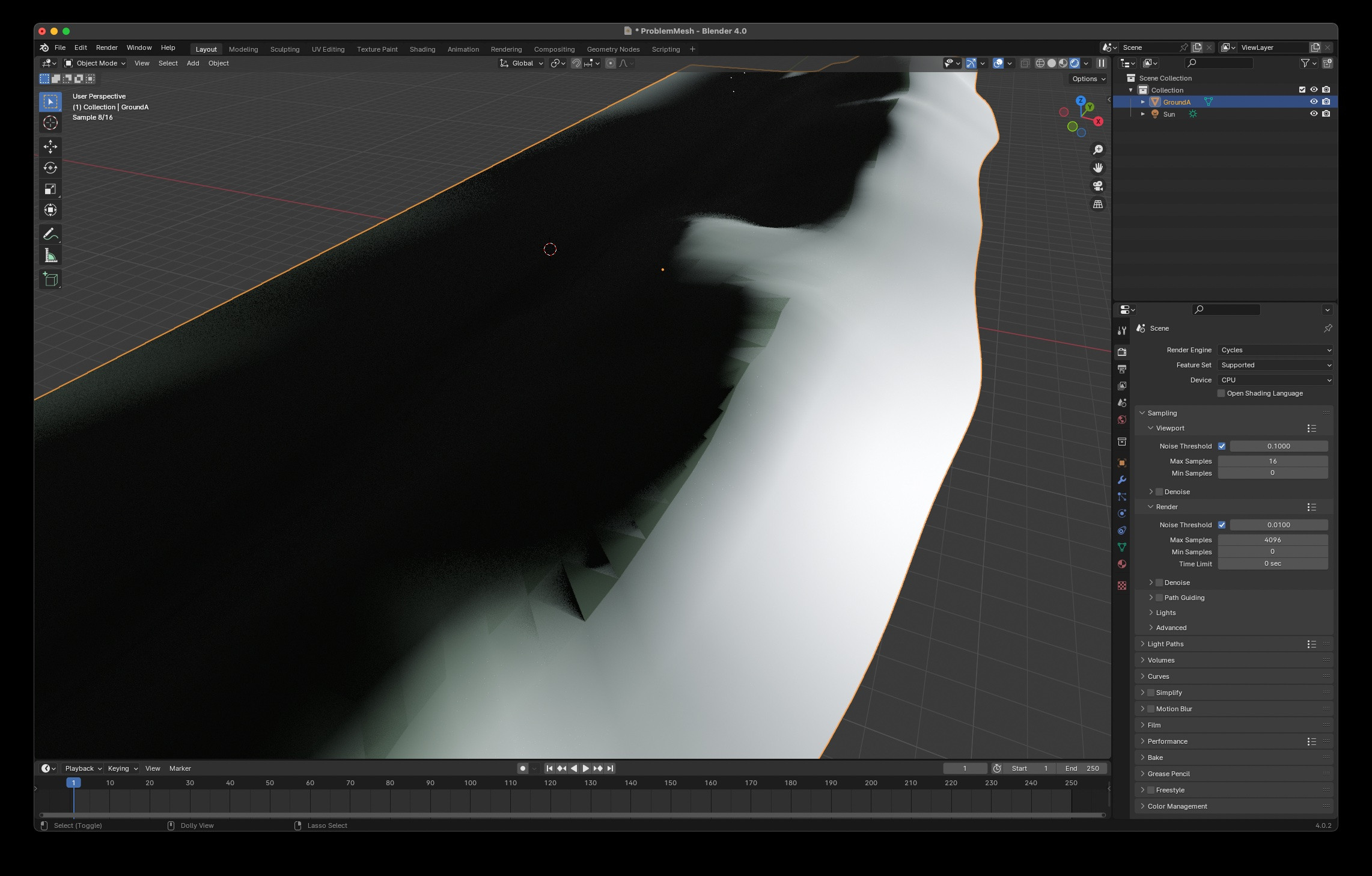Open the Feature Set dropdown

(x=1276, y=365)
